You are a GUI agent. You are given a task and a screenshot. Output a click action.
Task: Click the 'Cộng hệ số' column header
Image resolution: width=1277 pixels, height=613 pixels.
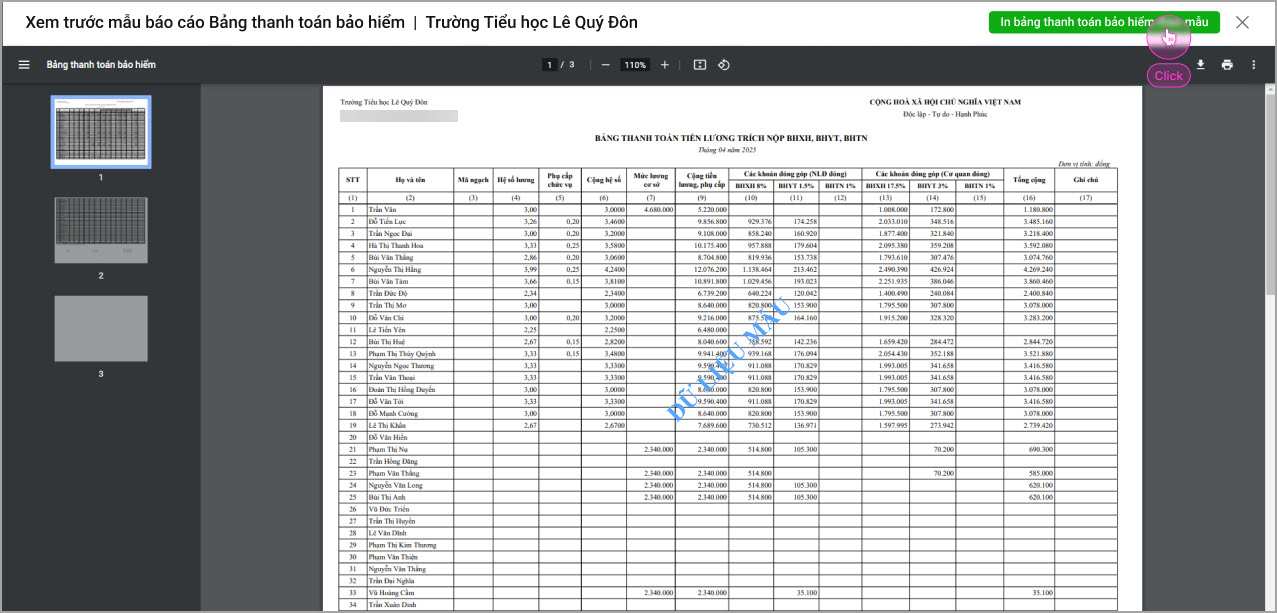pyautogui.click(x=604, y=180)
